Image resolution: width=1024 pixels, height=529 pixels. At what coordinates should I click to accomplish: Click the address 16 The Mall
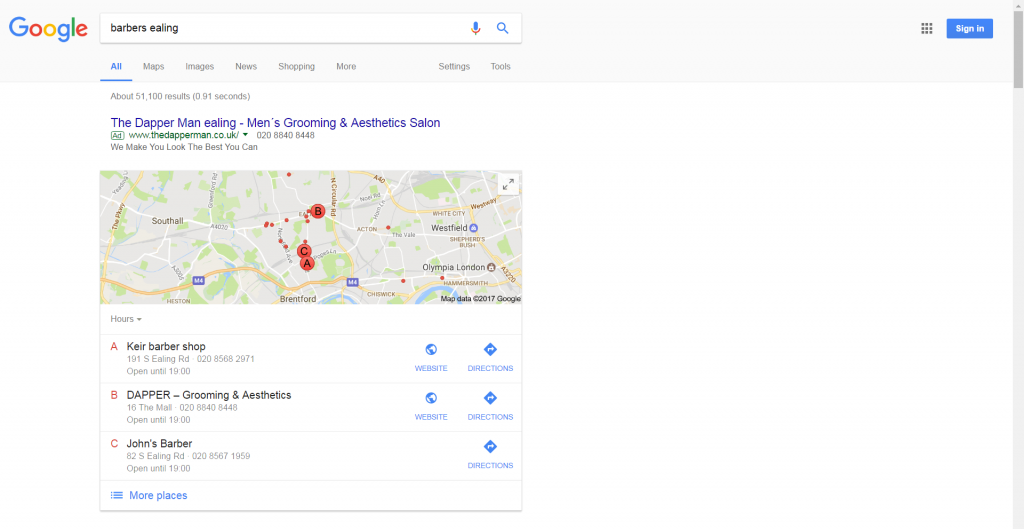click(150, 408)
